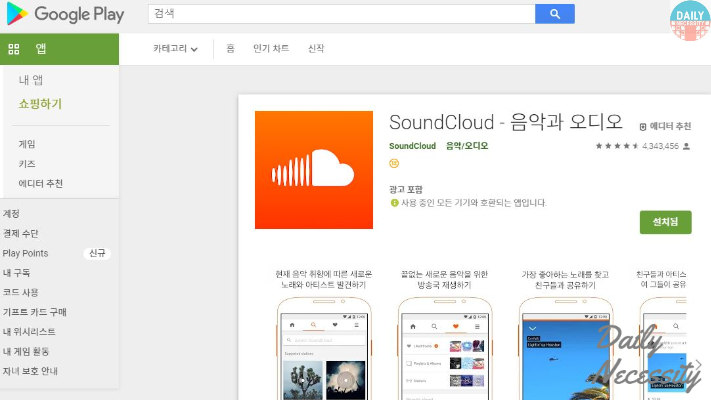
Task: Focus the 검색 search input field
Action: point(341,14)
